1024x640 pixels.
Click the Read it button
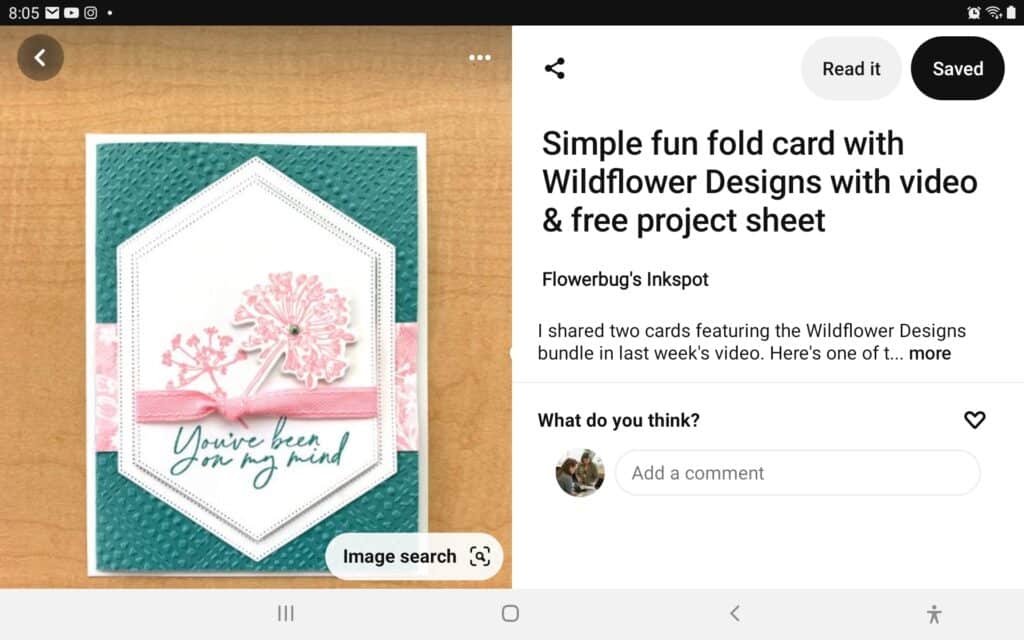tap(851, 69)
